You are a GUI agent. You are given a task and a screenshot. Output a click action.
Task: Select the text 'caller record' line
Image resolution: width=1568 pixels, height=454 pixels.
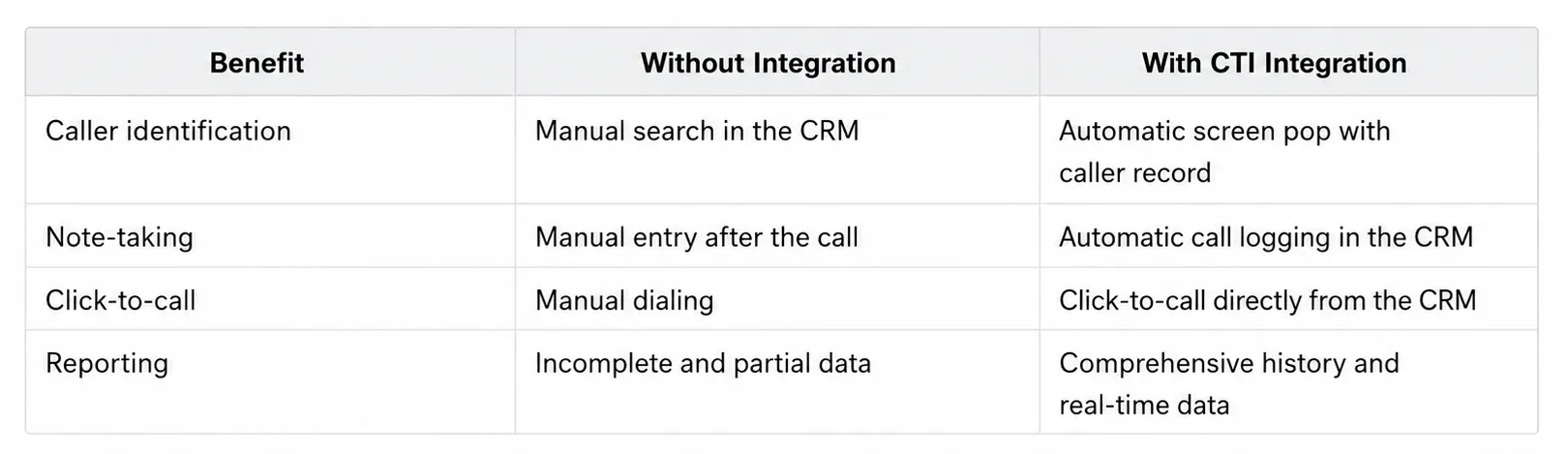[1134, 172]
